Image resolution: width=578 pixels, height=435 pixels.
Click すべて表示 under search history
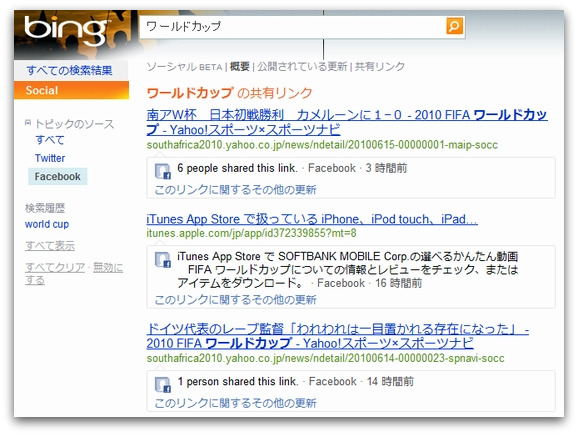click(50, 246)
